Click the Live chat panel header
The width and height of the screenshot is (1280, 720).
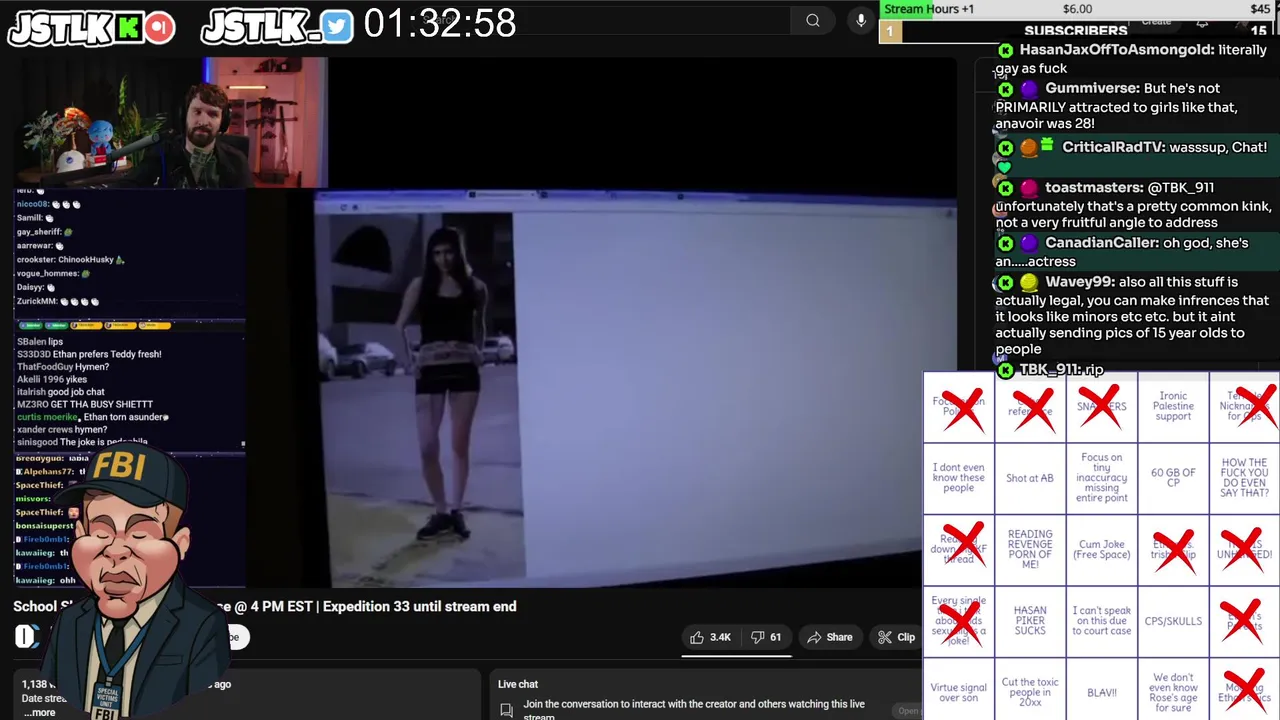pos(518,684)
